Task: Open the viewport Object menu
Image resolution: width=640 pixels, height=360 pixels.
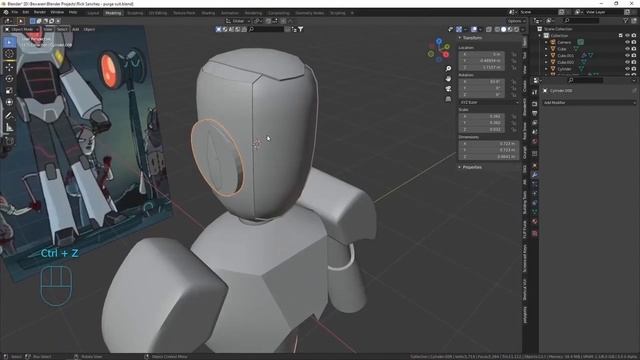Action: pyautogui.click(x=89, y=29)
